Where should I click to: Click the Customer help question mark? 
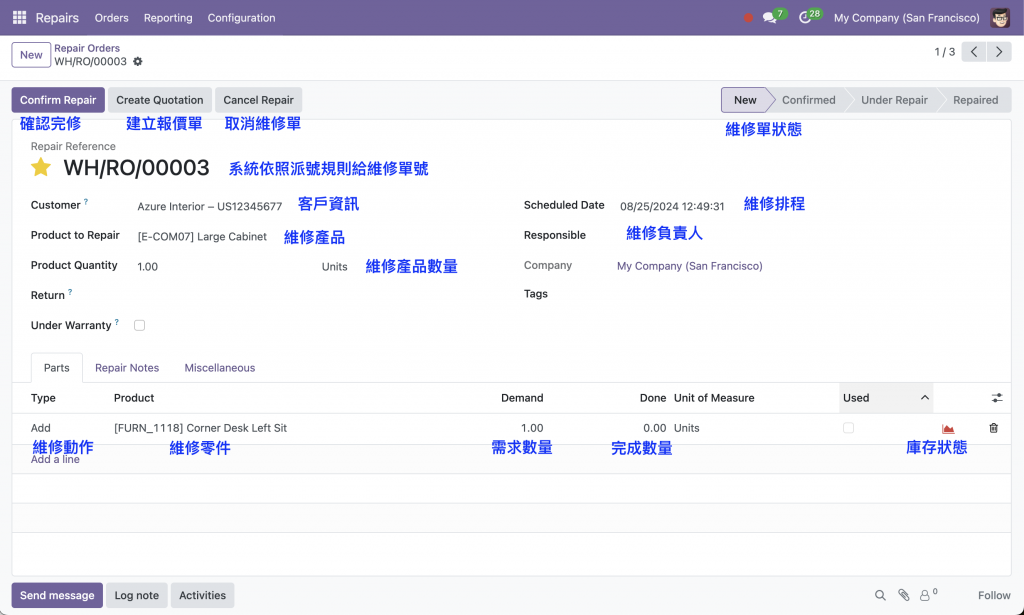point(86,202)
